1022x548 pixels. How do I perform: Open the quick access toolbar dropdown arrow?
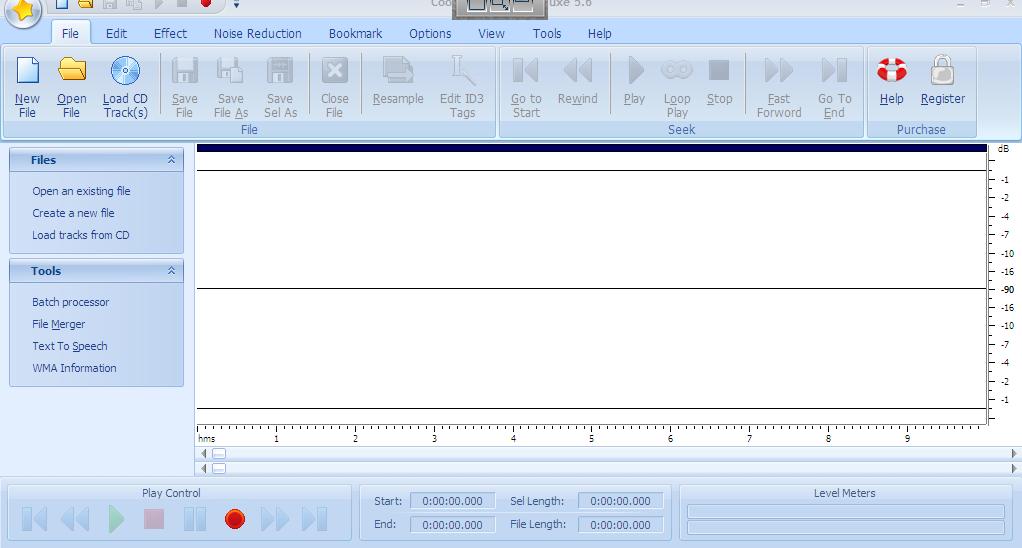pos(236,5)
